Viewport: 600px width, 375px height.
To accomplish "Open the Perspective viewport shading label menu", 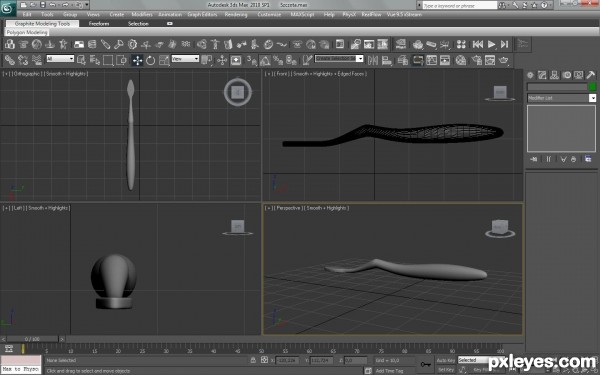I will (x=327, y=208).
